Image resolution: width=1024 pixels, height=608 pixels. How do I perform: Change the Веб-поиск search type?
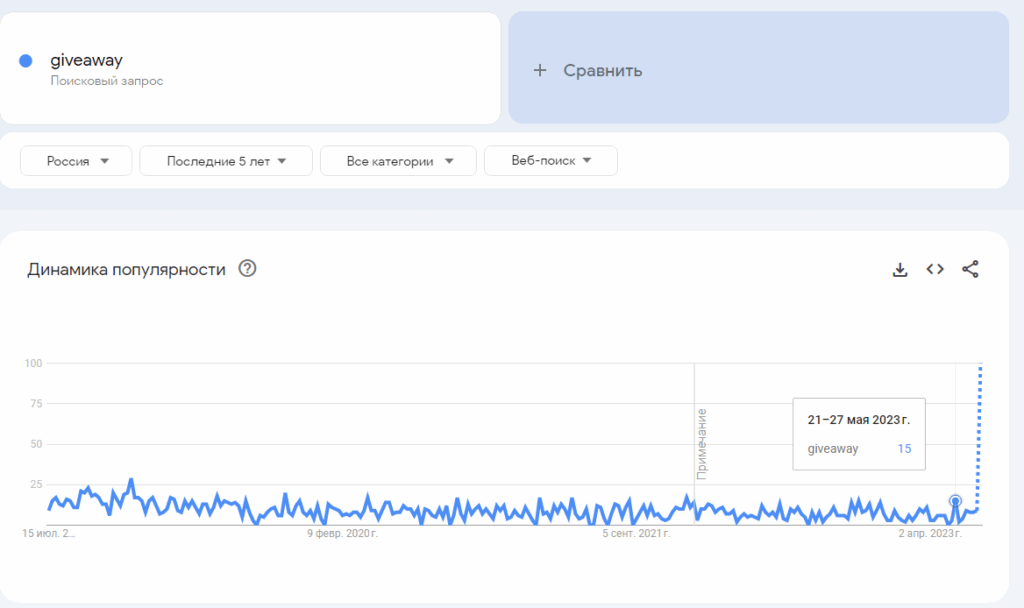point(550,161)
